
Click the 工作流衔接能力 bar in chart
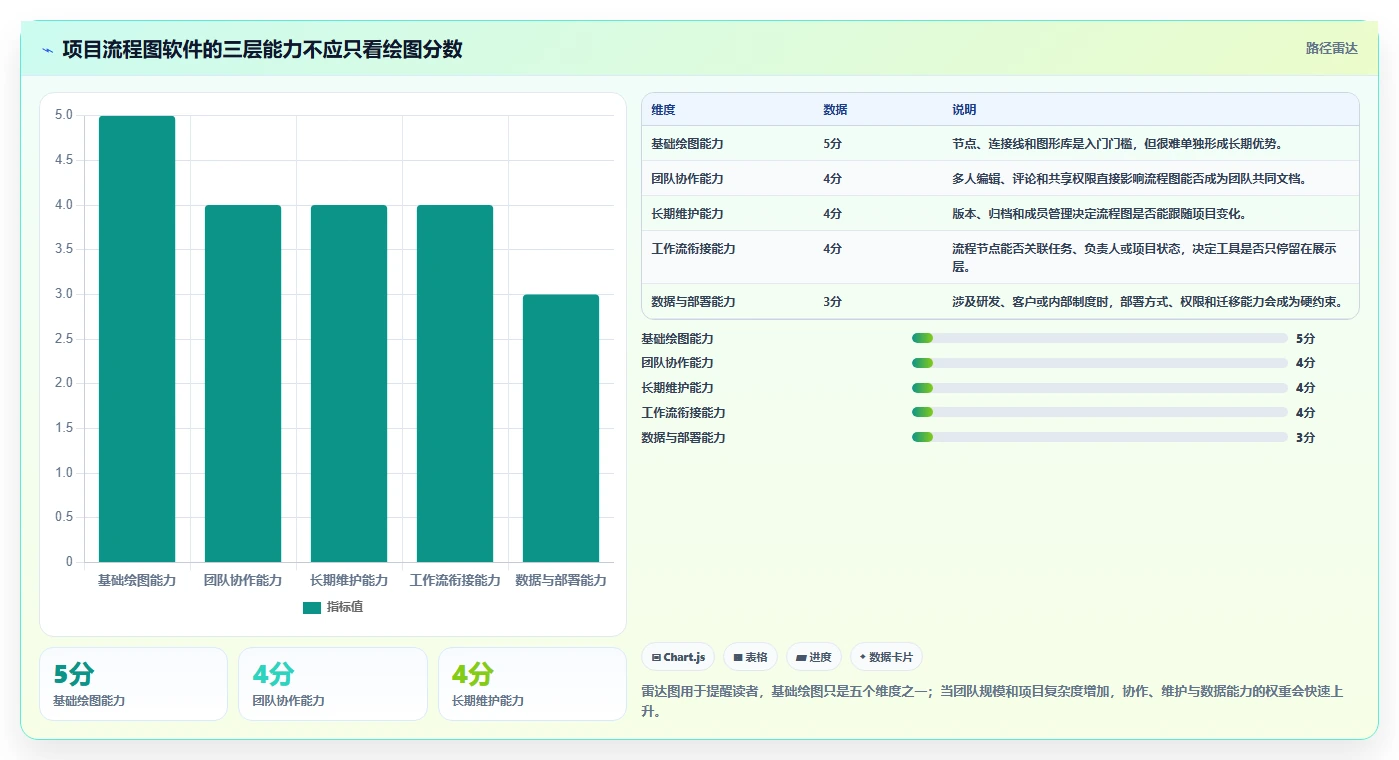pos(455,384)
